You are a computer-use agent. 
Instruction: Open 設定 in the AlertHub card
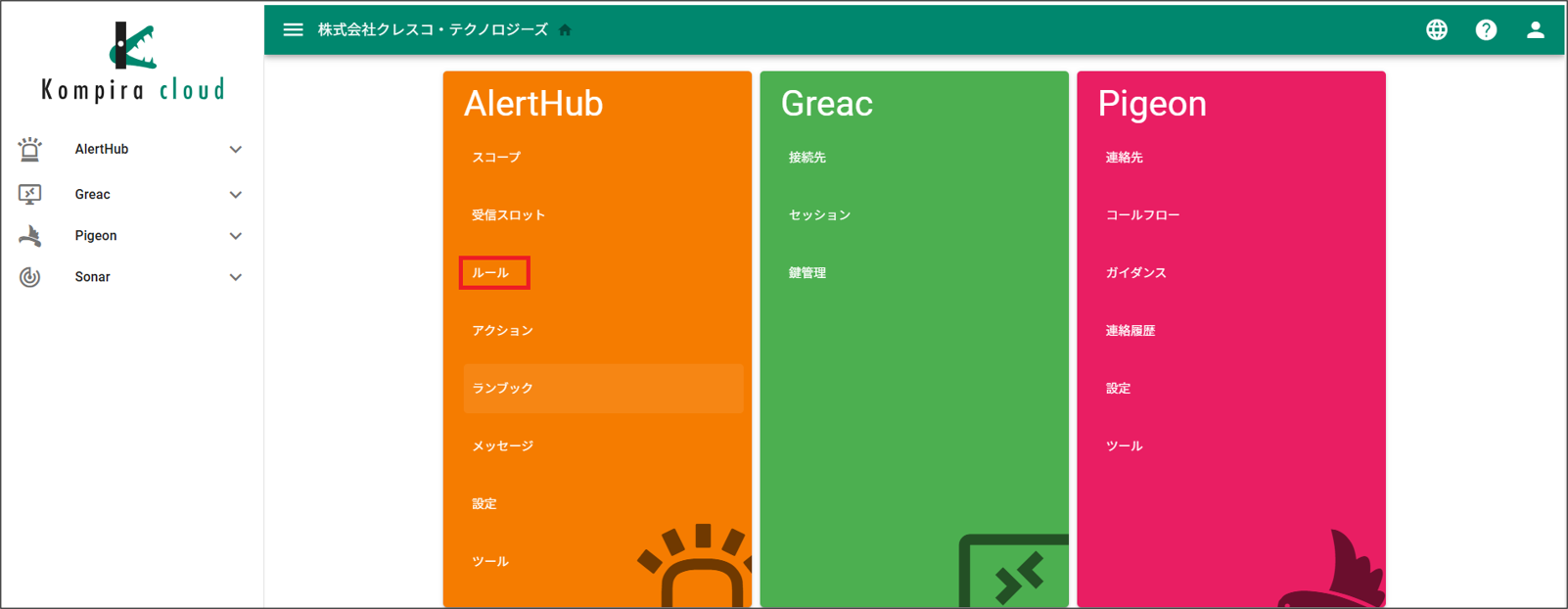click(x=484, y=504)
